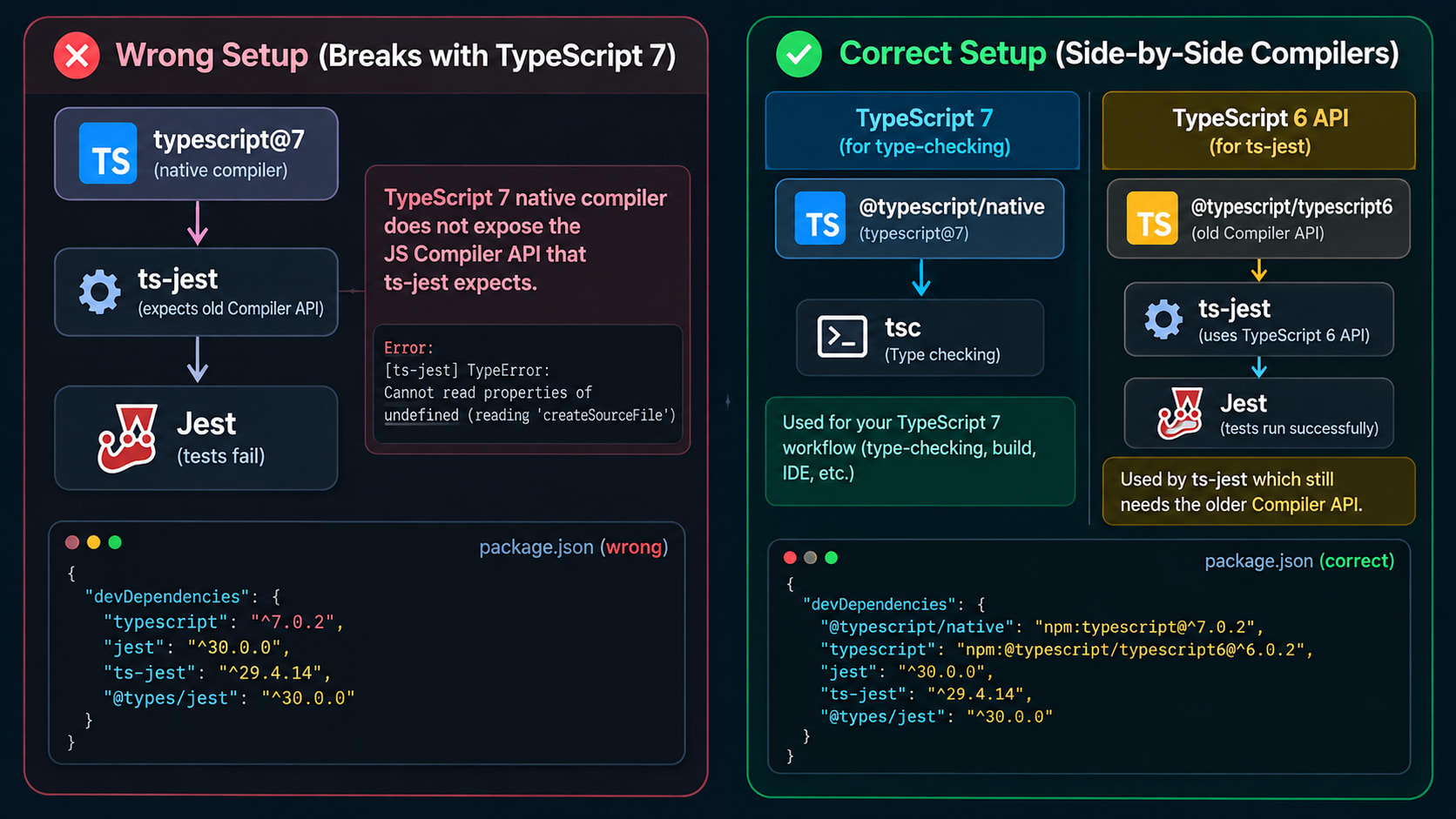Click the 'package.json (correct)' title
Screen dimensions: 1456x819
pyautogui.click(x=1299, y=561)
